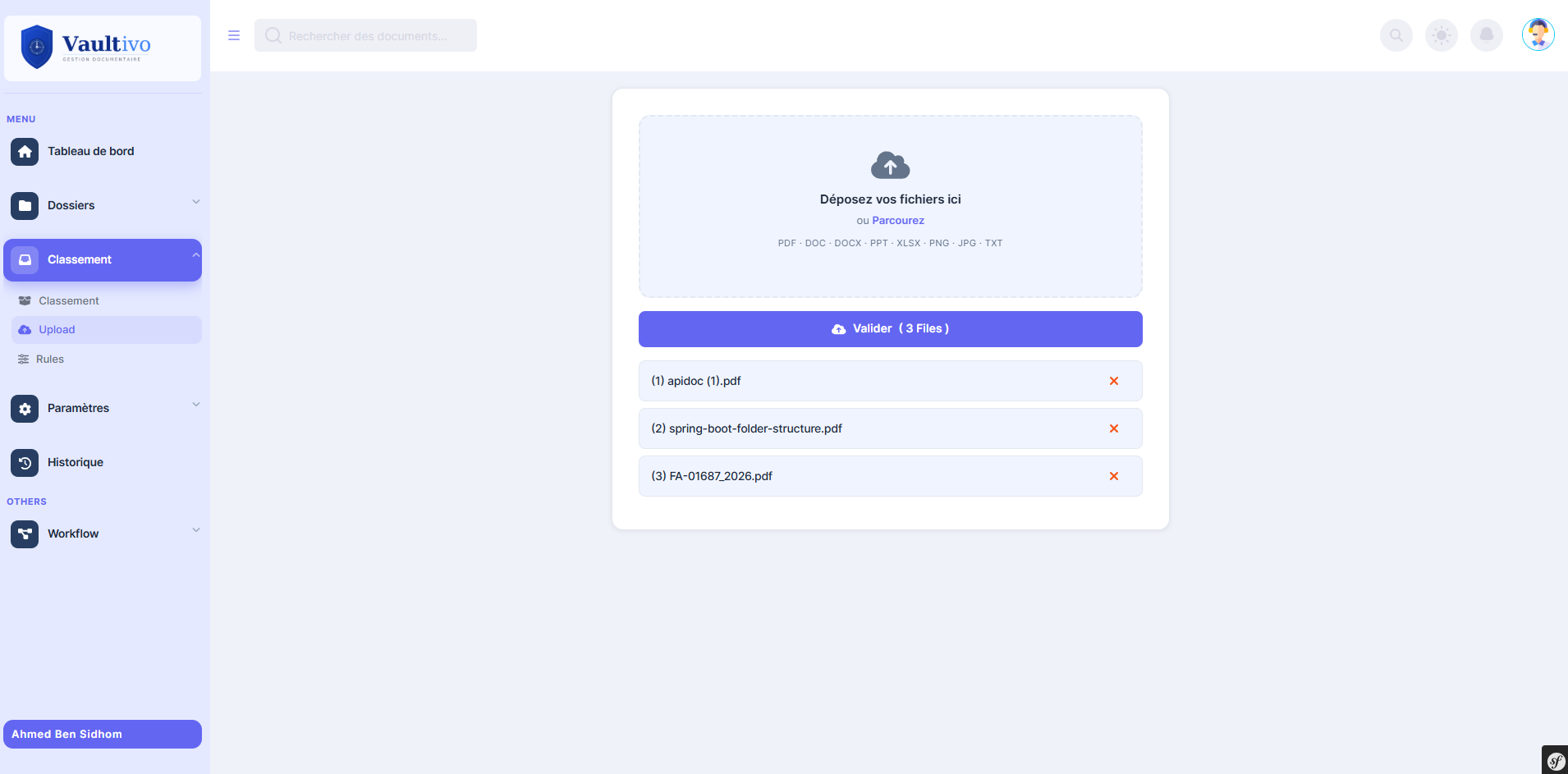Select the Classement main menu item

click(x=103, y=260)
